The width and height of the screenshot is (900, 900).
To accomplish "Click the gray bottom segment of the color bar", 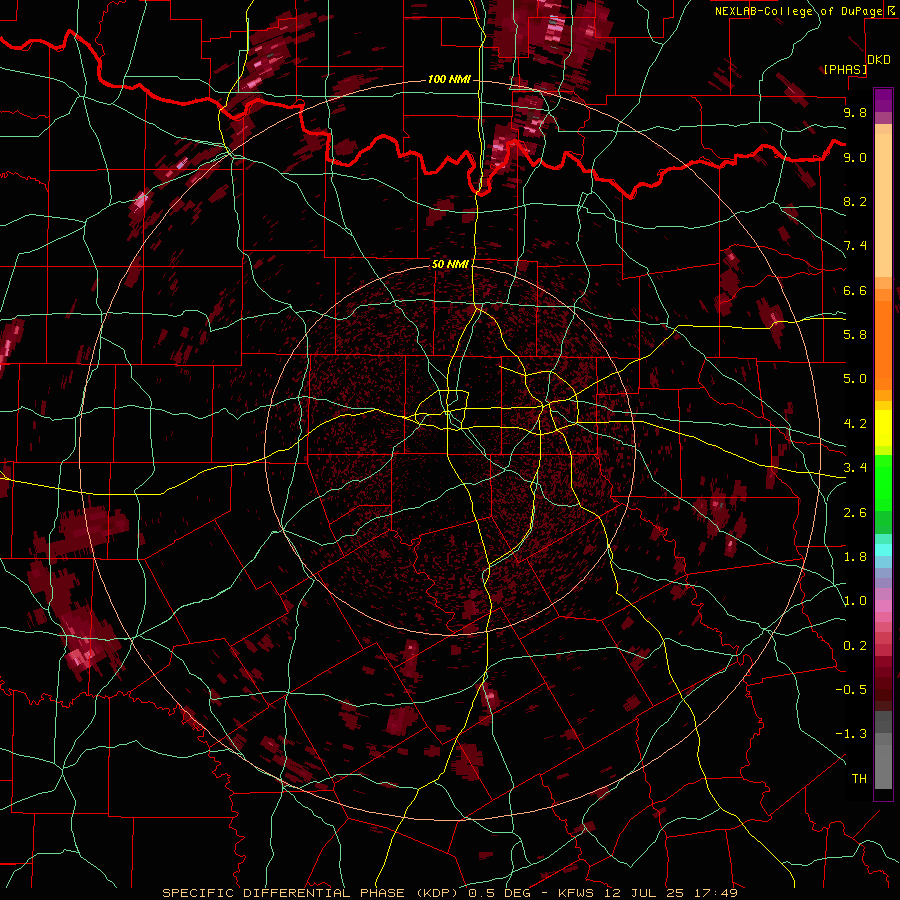I will click(x=883, y=766).
